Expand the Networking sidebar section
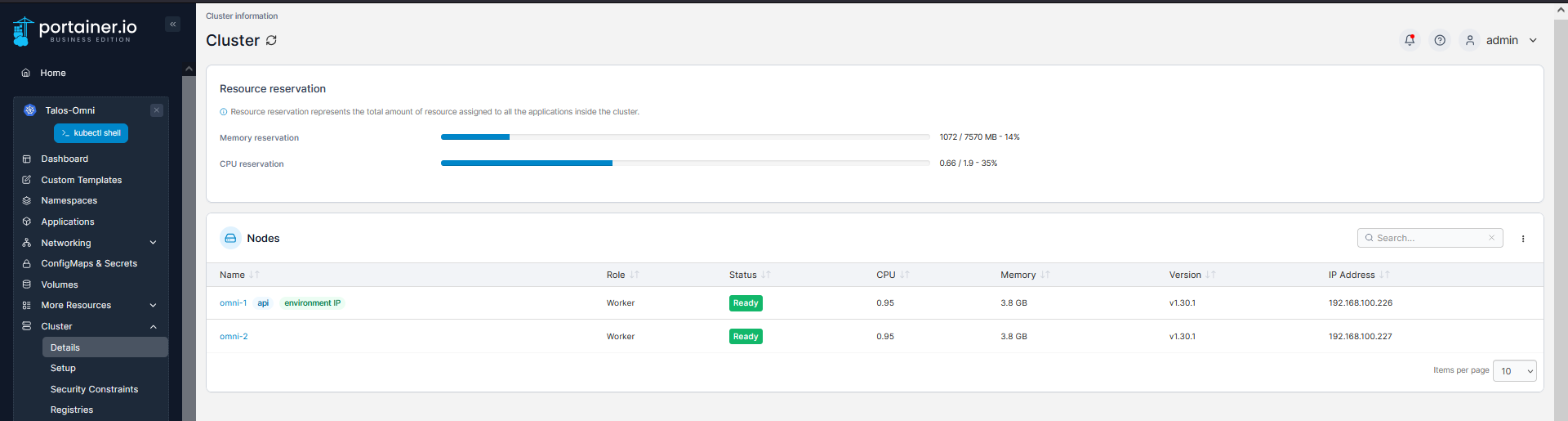This screenshot has height=421, width=1568. (90, 243)
